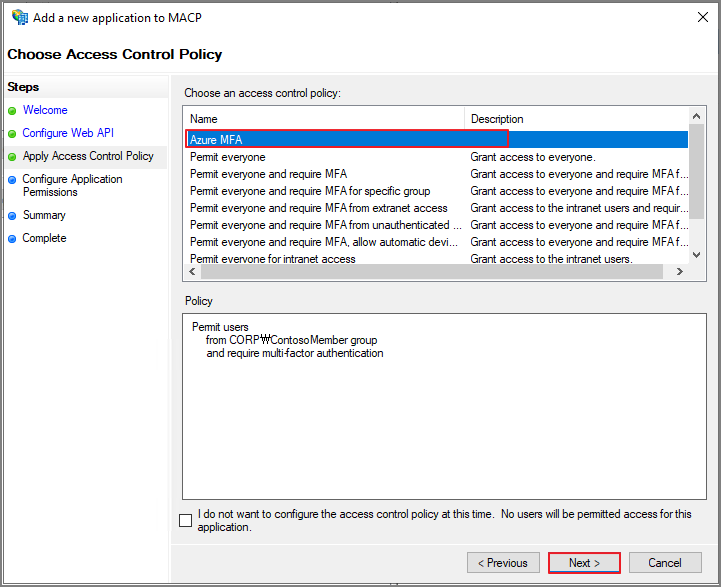Click 'Grant access to the intranet users.' description

pos(551,259)
